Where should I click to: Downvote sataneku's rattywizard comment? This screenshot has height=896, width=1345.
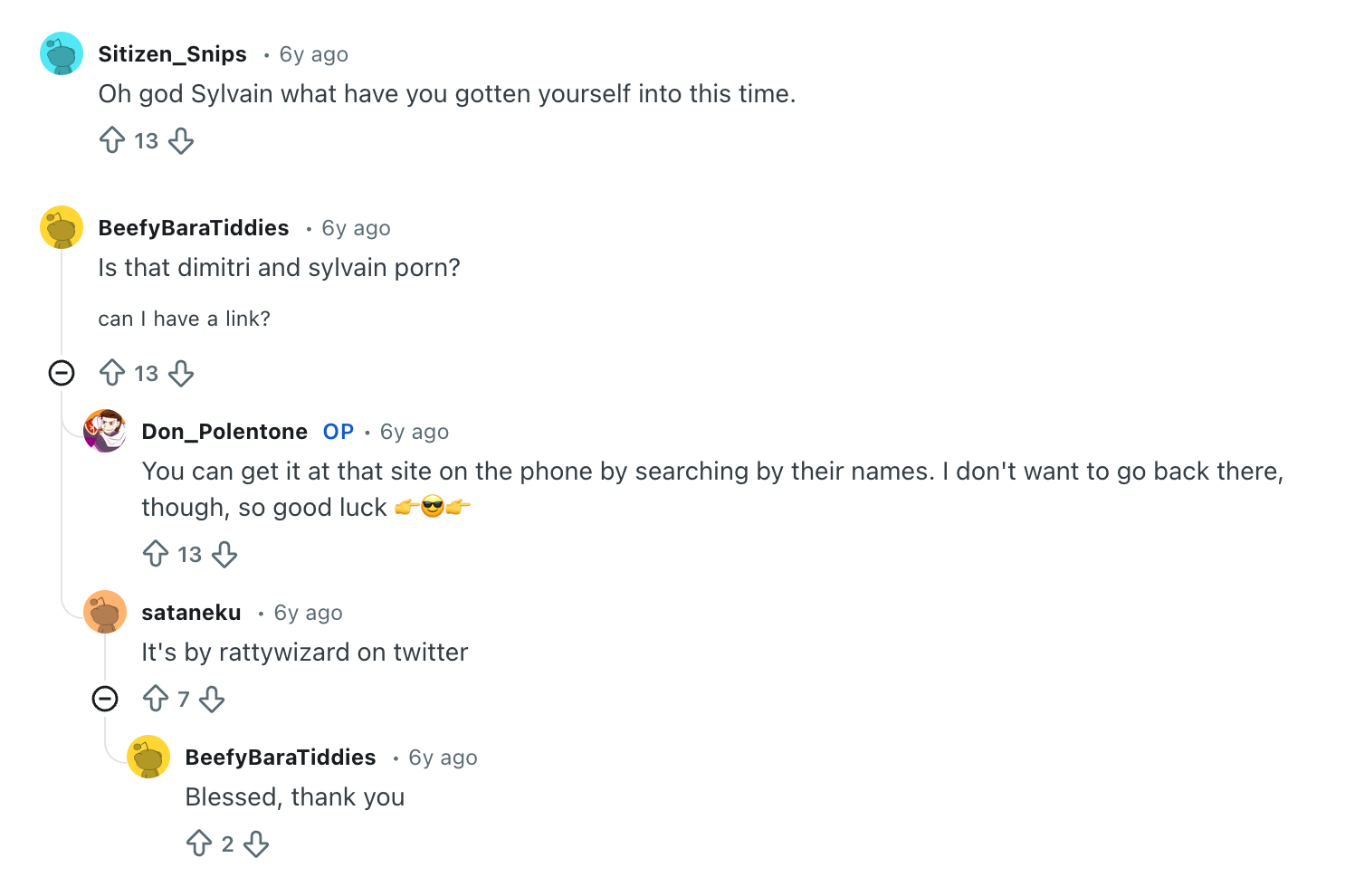coord(212,699)
